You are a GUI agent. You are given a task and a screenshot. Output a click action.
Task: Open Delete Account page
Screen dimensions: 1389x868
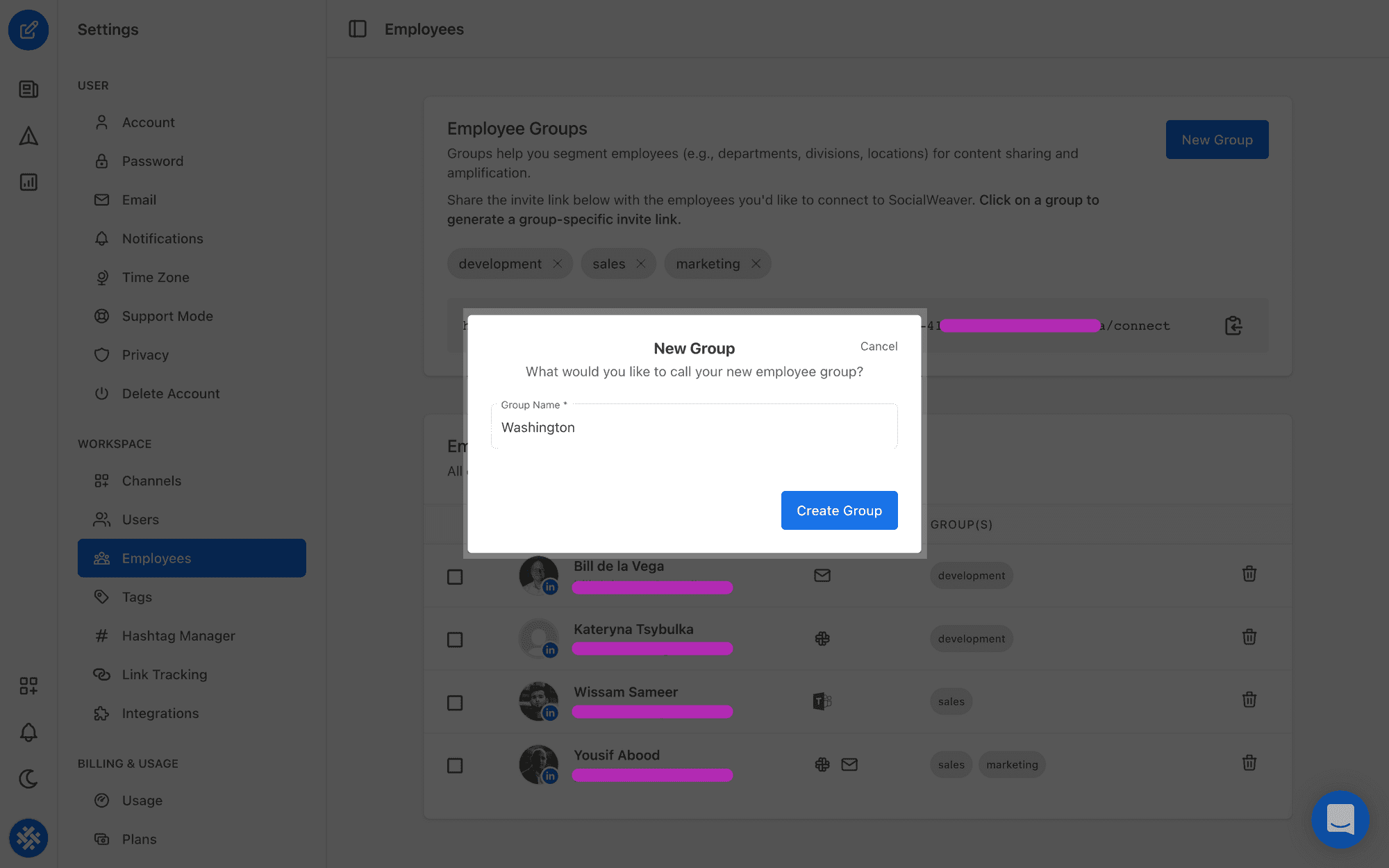[192, 394]
